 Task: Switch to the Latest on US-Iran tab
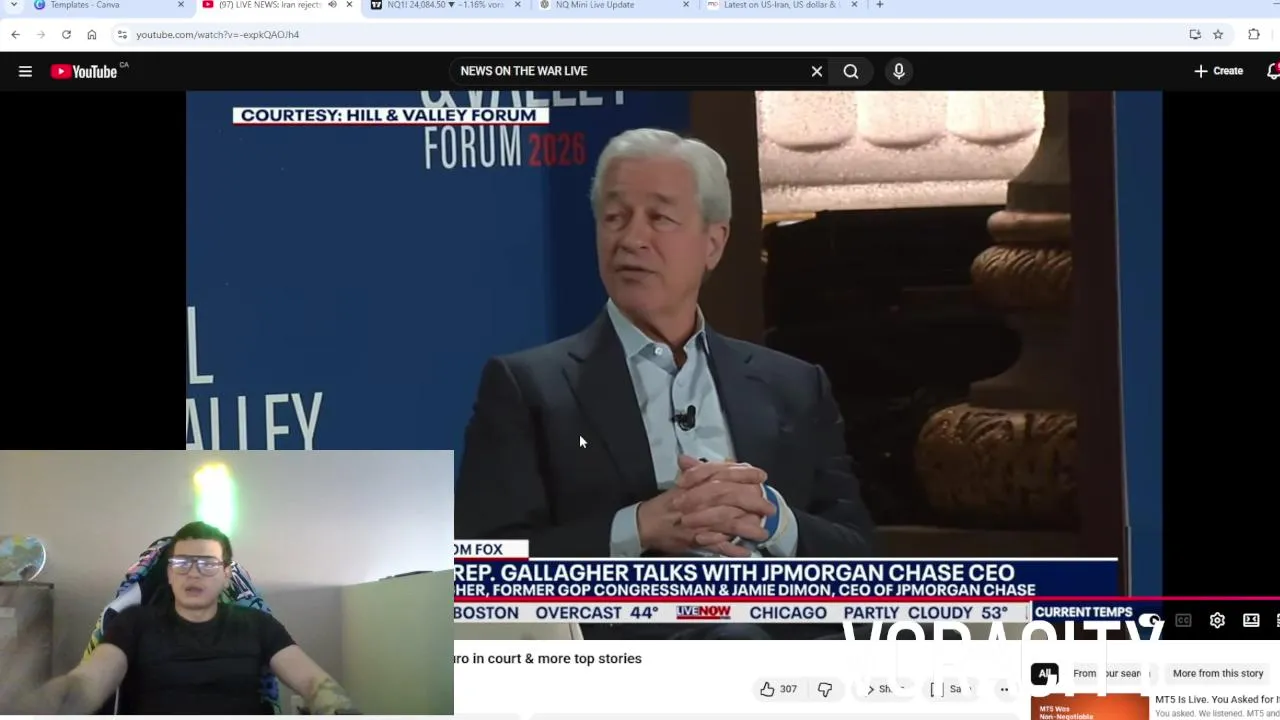point(782,5)
